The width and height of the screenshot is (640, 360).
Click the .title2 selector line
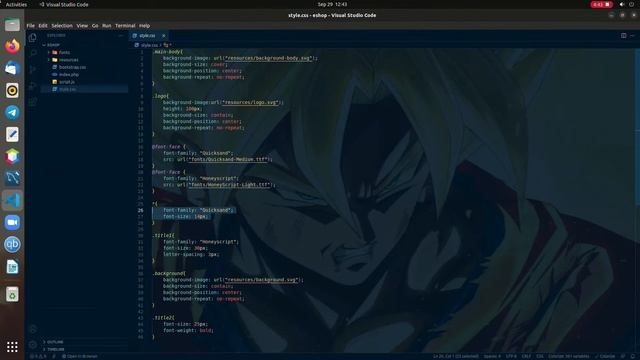(163, 318)
